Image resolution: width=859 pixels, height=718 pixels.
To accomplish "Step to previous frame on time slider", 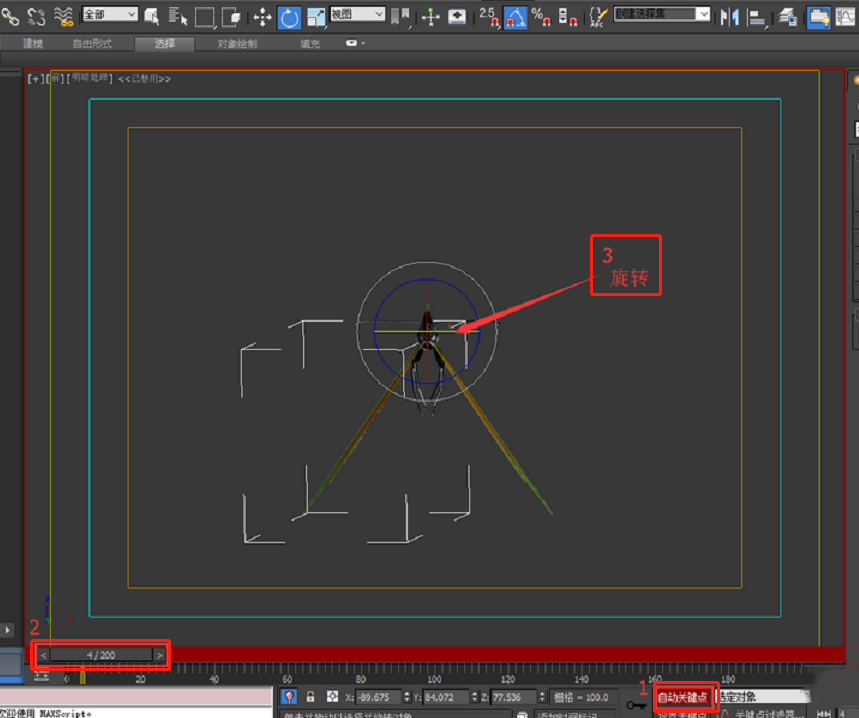I will pos(43,655).
